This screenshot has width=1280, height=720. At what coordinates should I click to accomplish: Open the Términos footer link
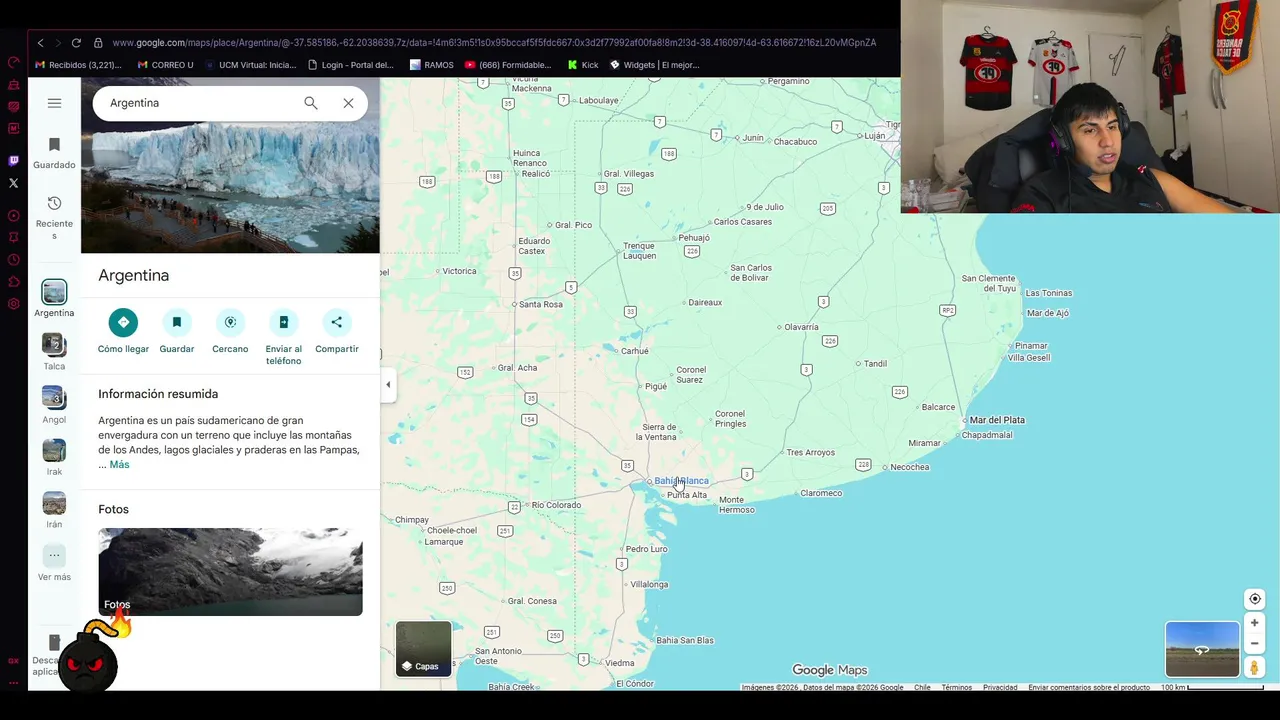point(956,687)
